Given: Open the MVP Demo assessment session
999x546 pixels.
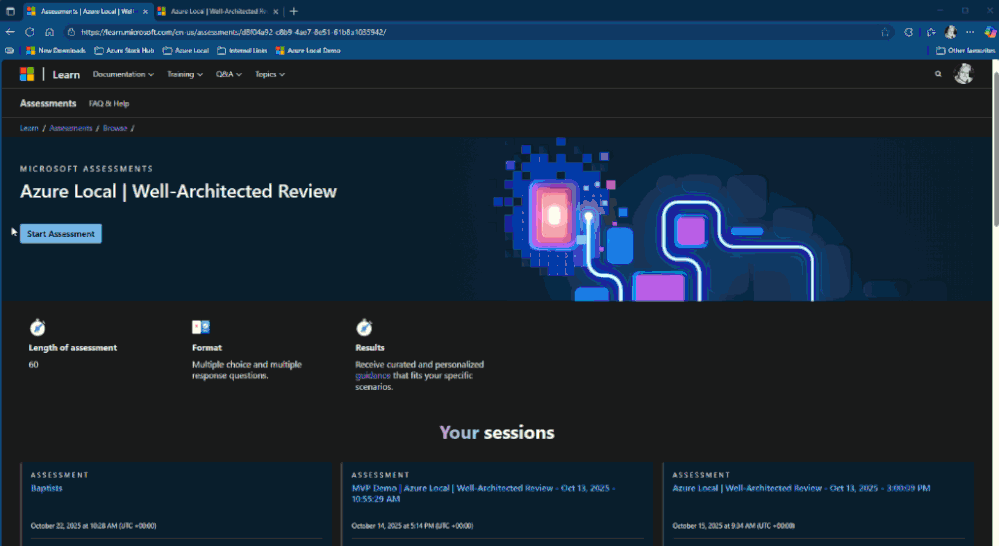Looking at the screenshot, I should (483, 494).
